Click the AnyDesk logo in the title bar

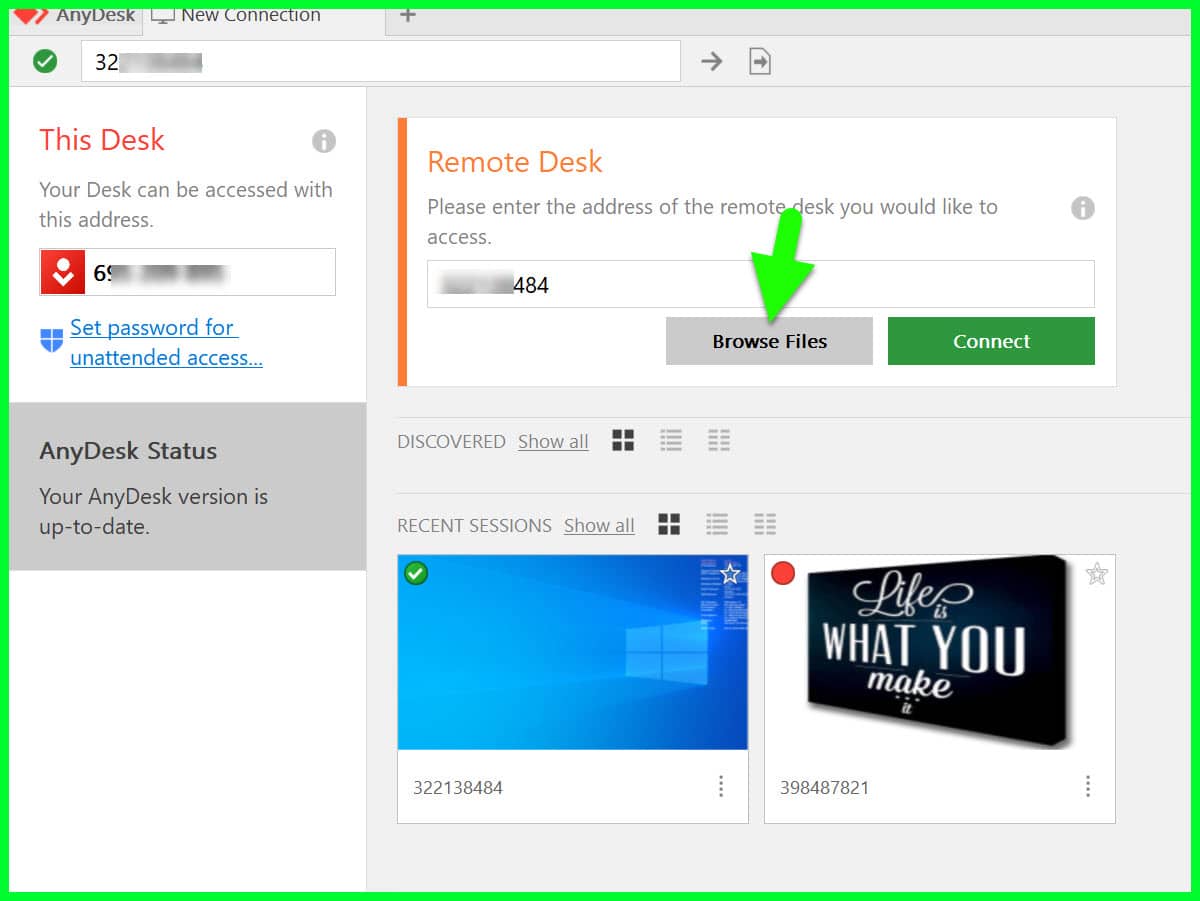click(x=31, y=15)
